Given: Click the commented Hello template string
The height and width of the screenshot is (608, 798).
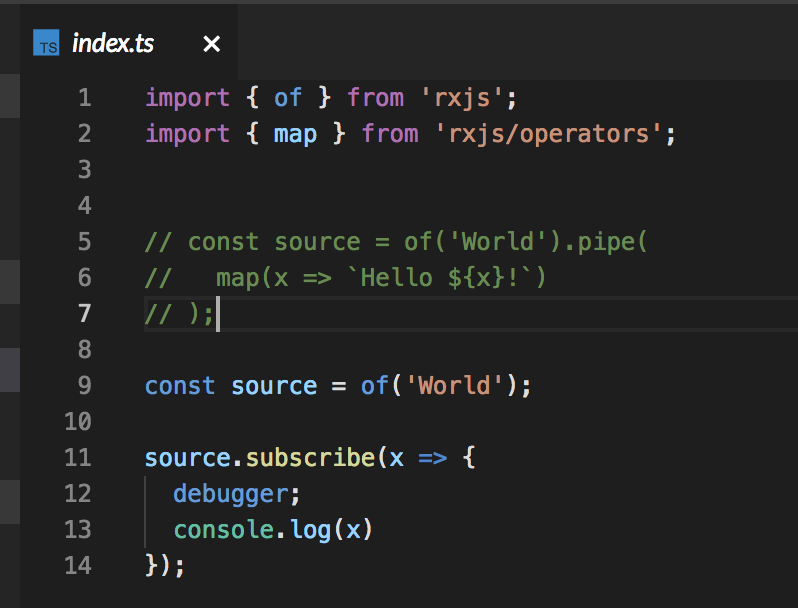Looking at the screenshot, I should click(x=438, y=278).
